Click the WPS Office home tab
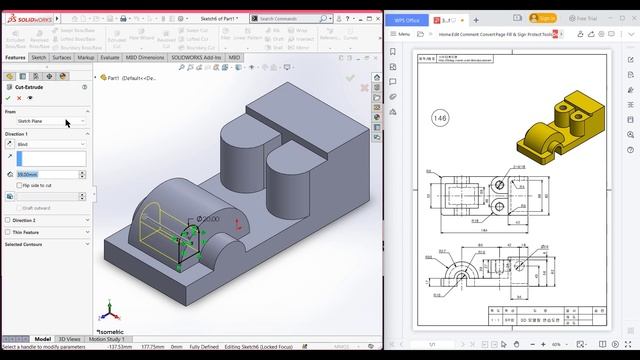Viewport: 640px width, 360px height. 407,20
